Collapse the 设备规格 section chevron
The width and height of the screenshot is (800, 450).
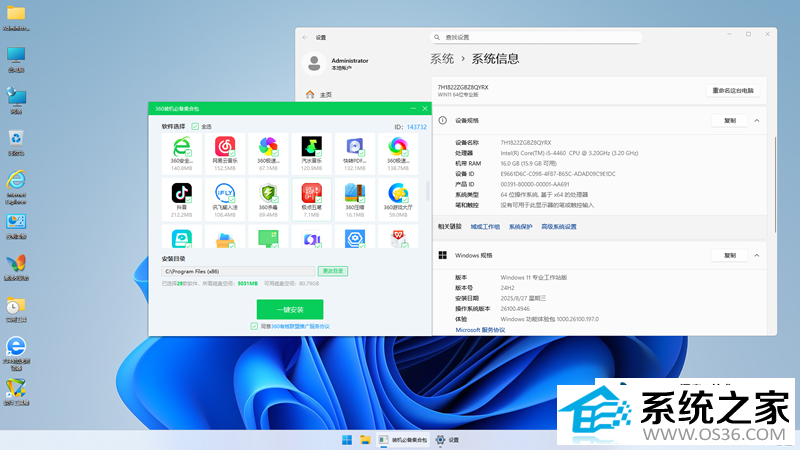click(x=757, y=120)
